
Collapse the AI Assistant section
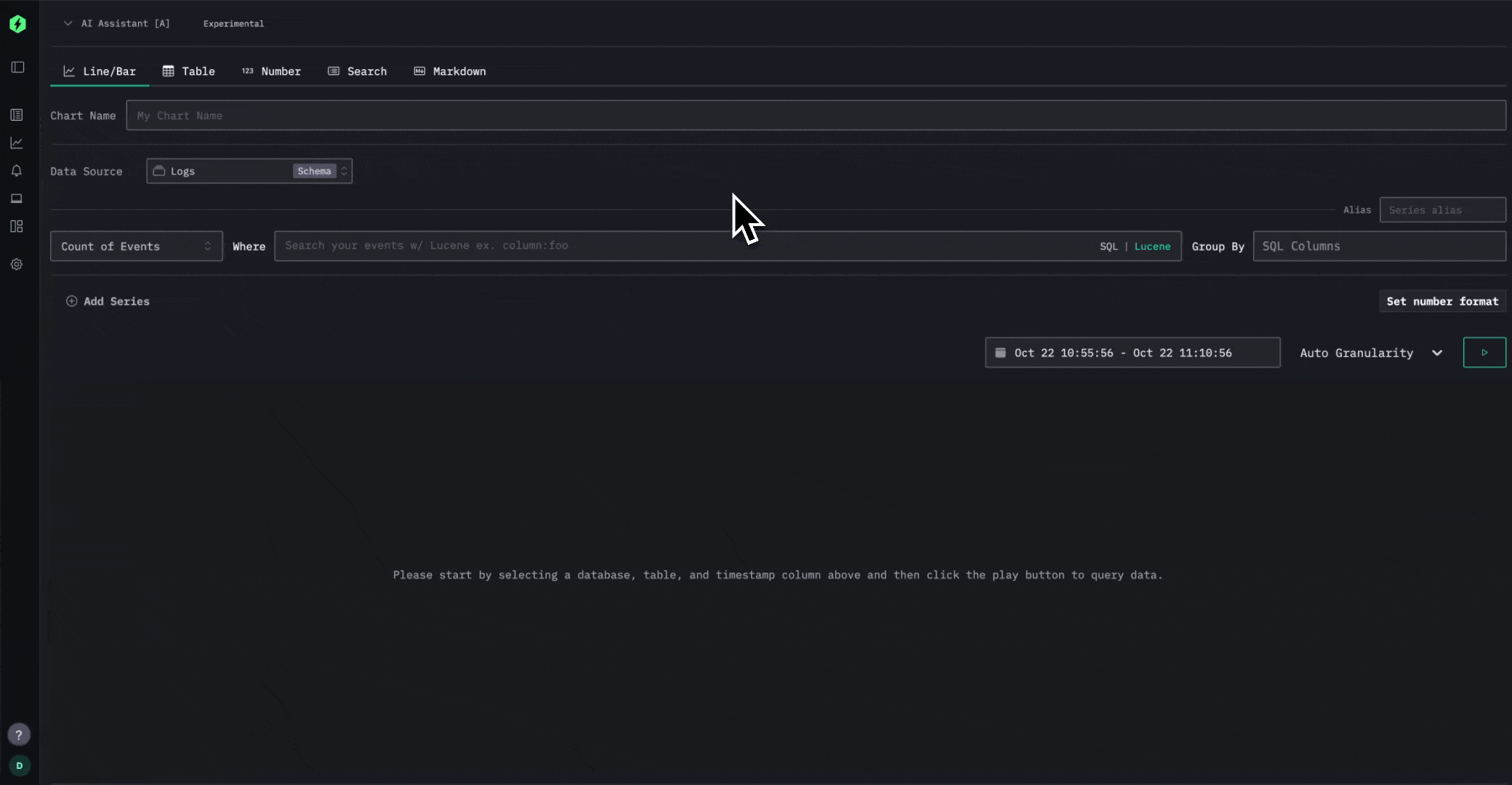pyautogui.click(x=68, y=23)
